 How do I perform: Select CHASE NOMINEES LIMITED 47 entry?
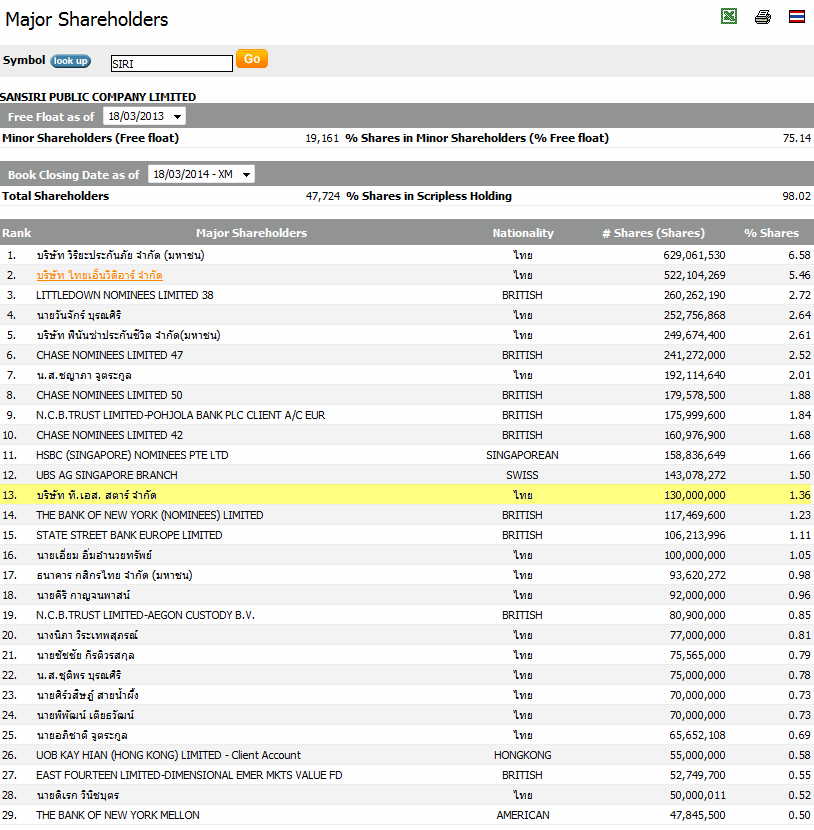point(110,355)
